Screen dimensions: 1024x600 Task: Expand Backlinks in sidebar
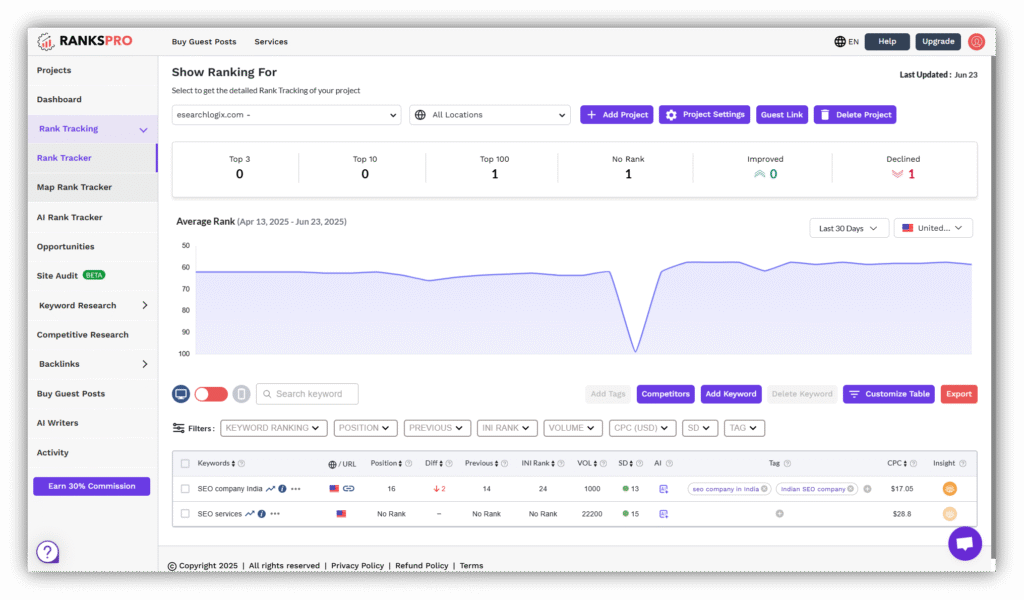pos(145,364)
